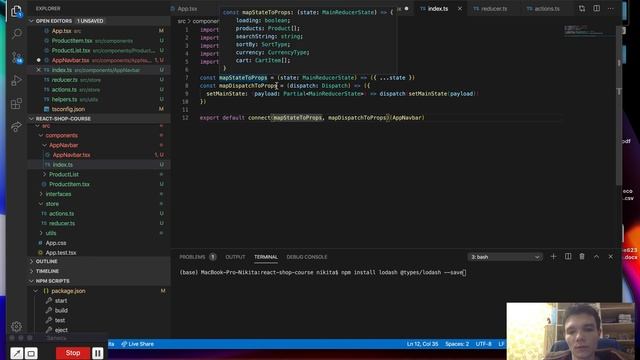
Task: Collapse the REACT-SHOP-COURSE section
Action: point(98,118)
